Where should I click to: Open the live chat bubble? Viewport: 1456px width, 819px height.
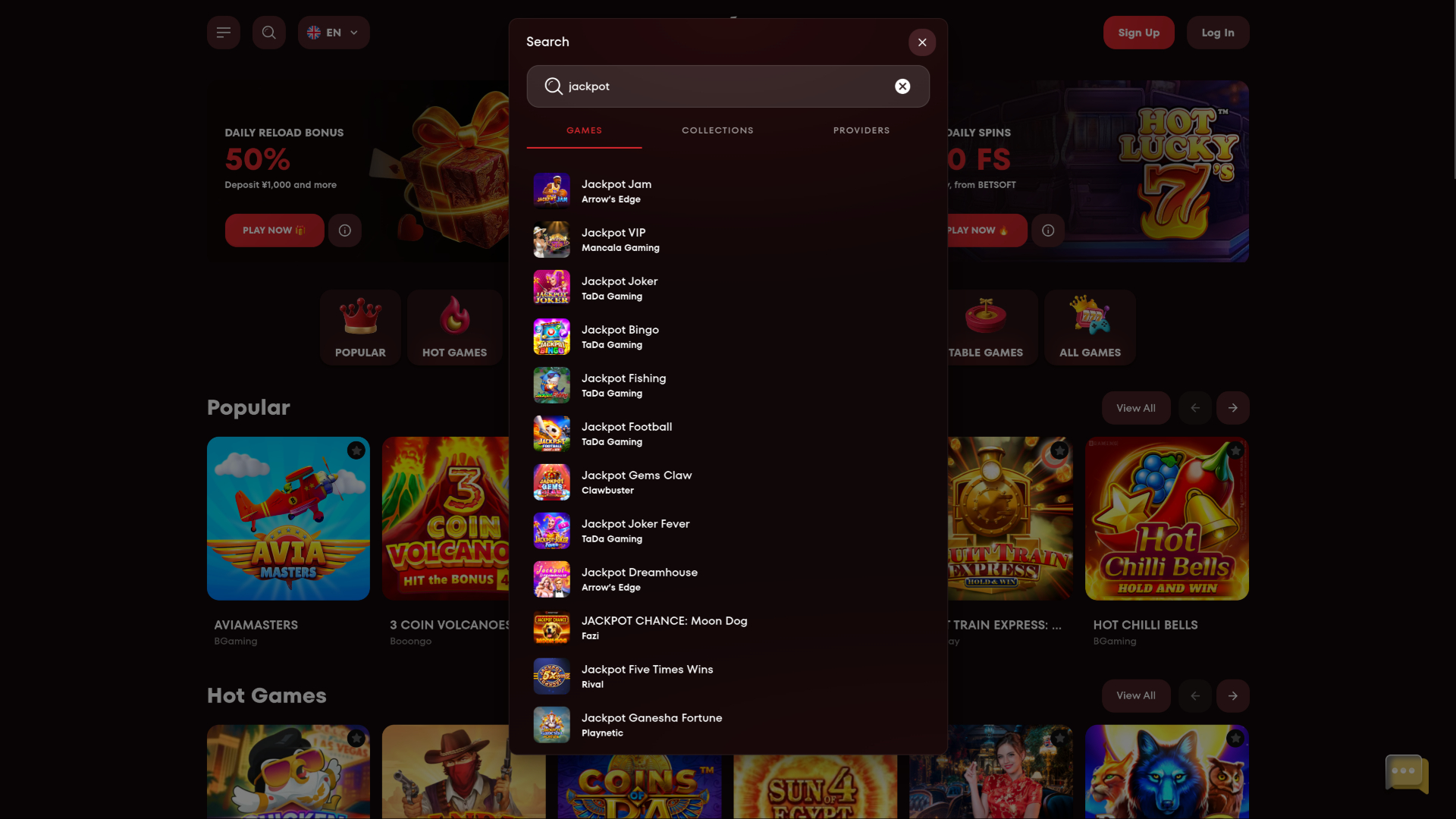(x=1407, y=773)
